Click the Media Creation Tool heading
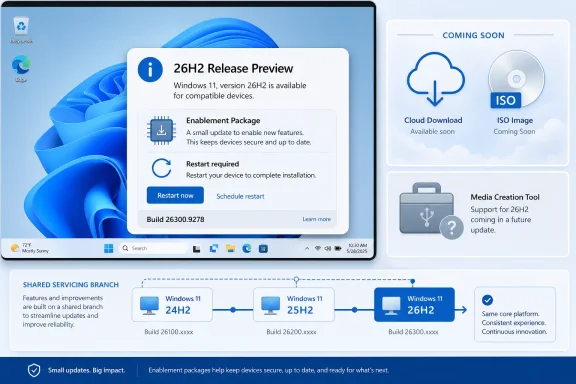 pyautogui.click(x=505, y=197)
